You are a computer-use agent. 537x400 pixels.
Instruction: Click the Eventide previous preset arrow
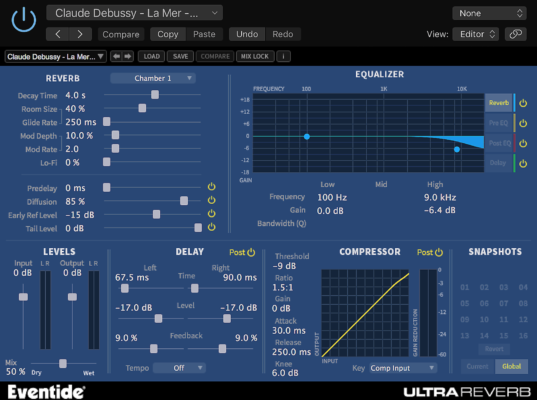click(116, 57)
